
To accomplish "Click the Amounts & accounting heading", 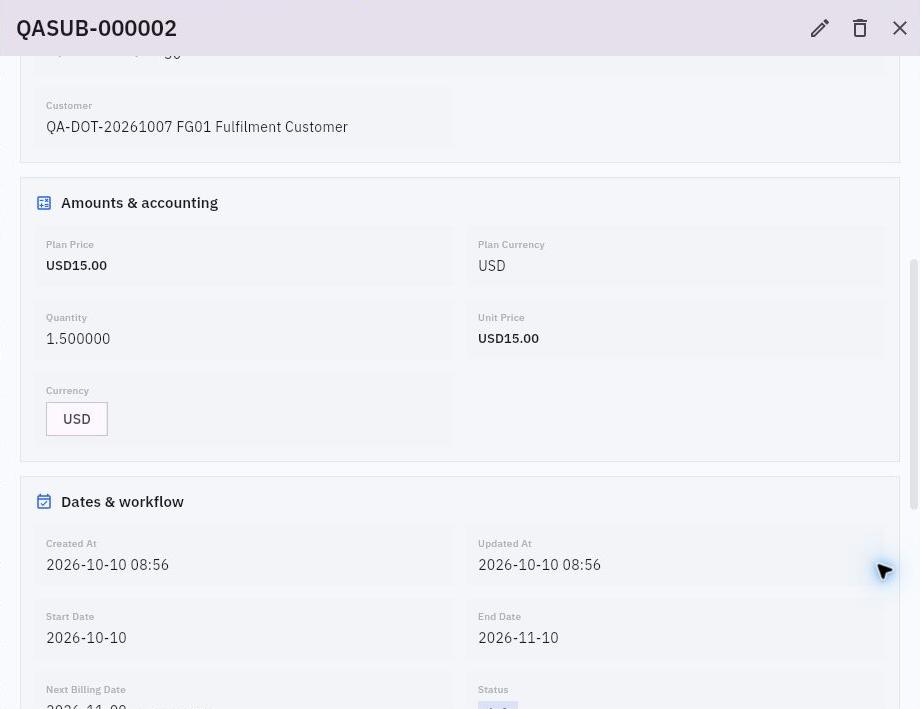I will [140, 203].
